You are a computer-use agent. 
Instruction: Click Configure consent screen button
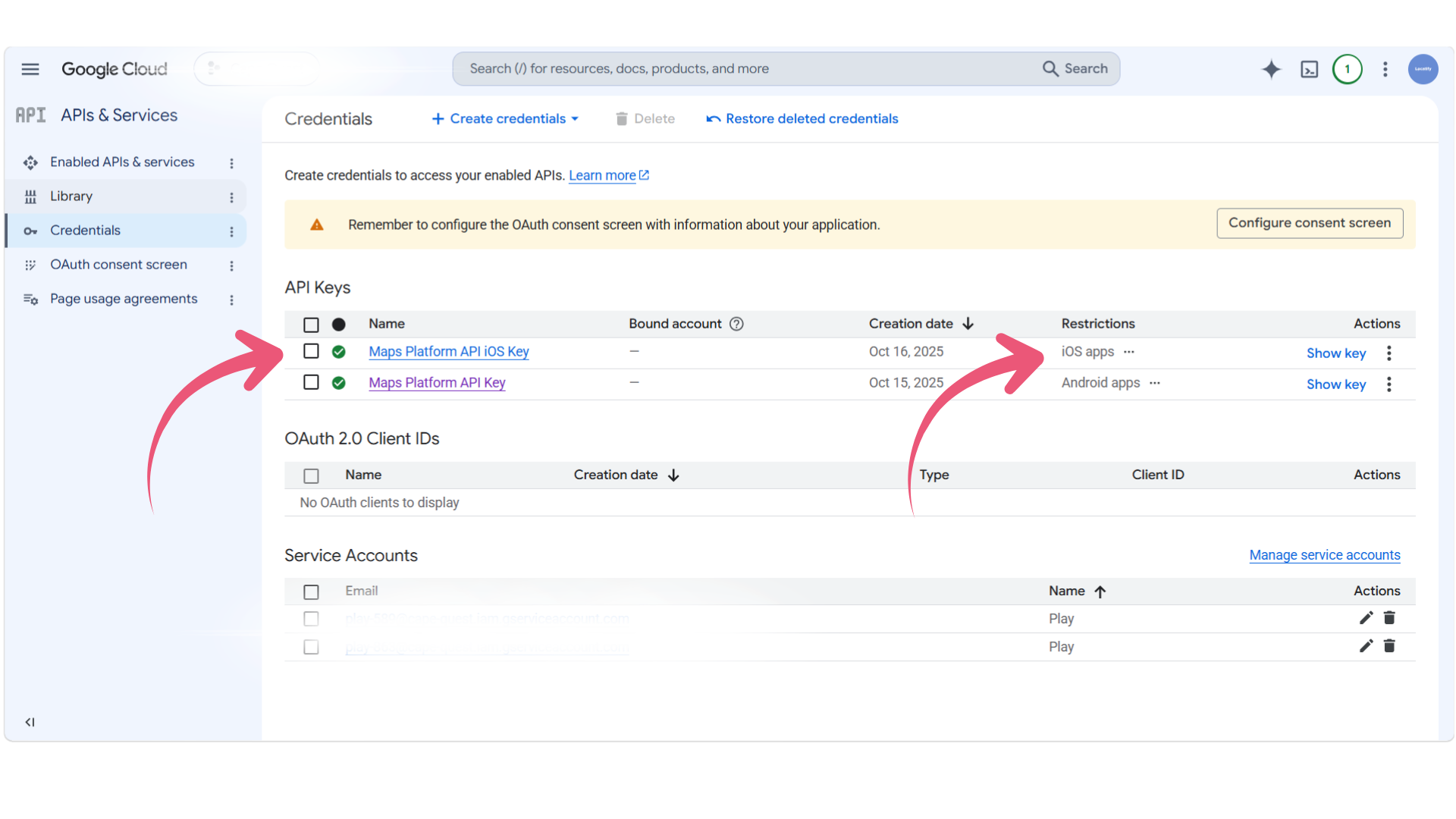[1310, 223]
